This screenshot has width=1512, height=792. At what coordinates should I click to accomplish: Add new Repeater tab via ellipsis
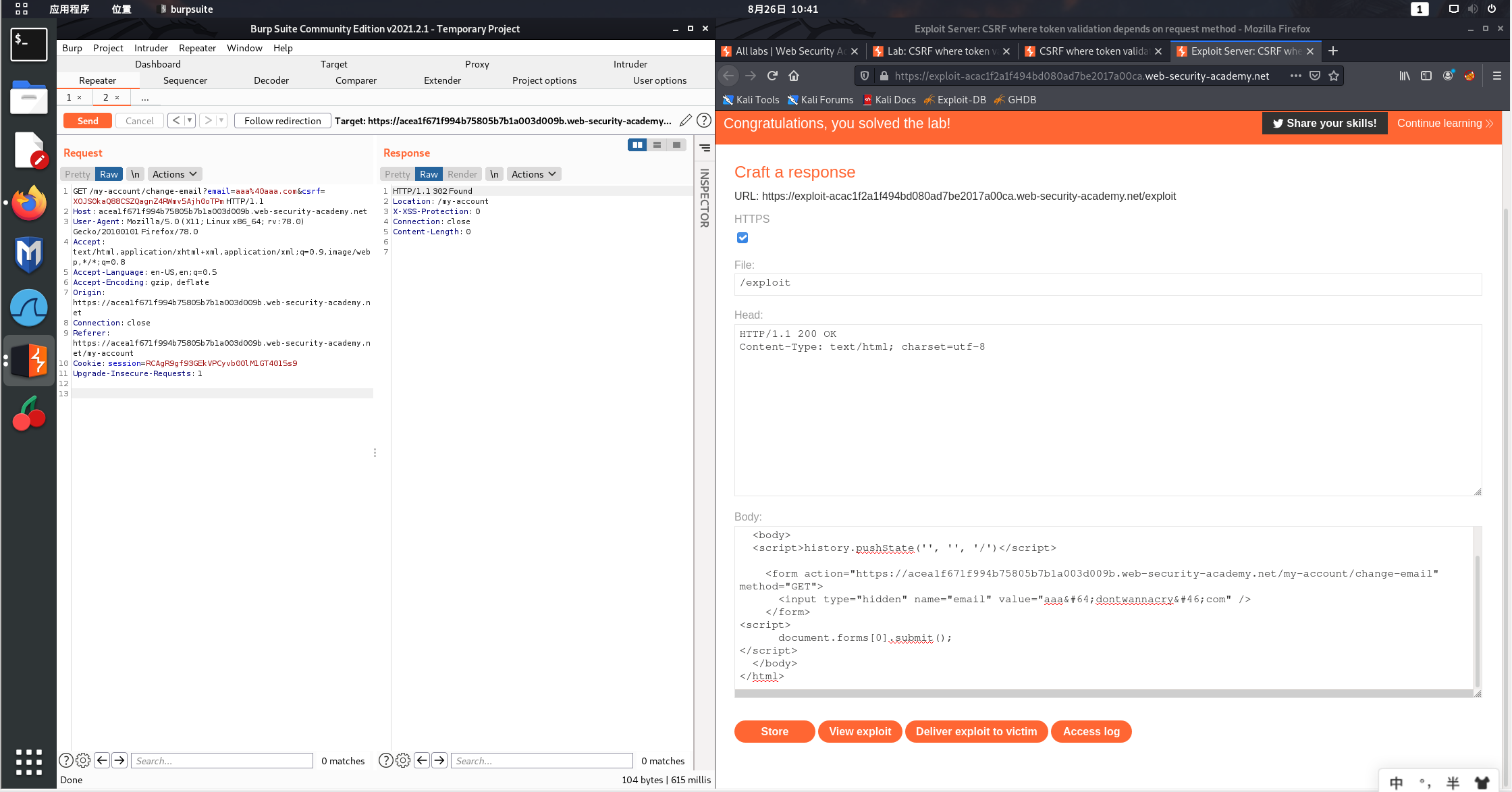coord(144,98)
